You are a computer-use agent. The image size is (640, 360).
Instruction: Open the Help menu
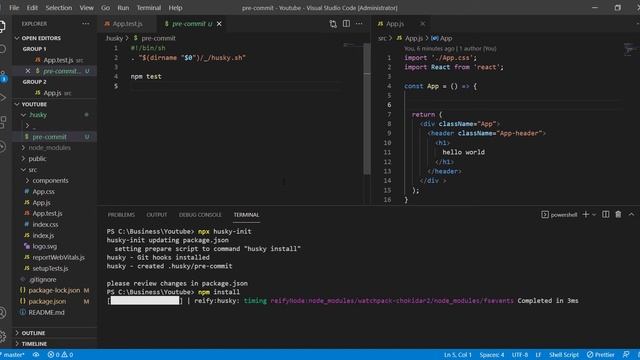[x=176, y=8]
